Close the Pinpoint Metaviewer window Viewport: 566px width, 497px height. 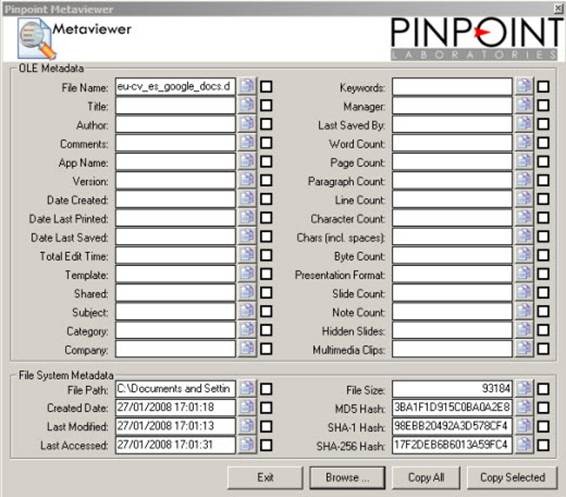(558, 9)
